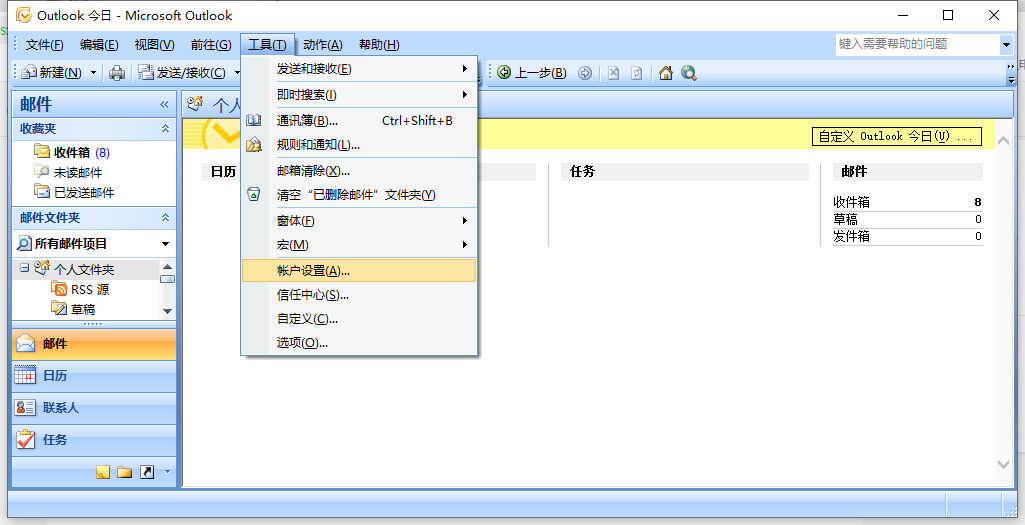Image resolution: width=1025 pixels, height=525 pixels.
Task: Open the 已发送邮件 folder
Action: click(74, 192)
